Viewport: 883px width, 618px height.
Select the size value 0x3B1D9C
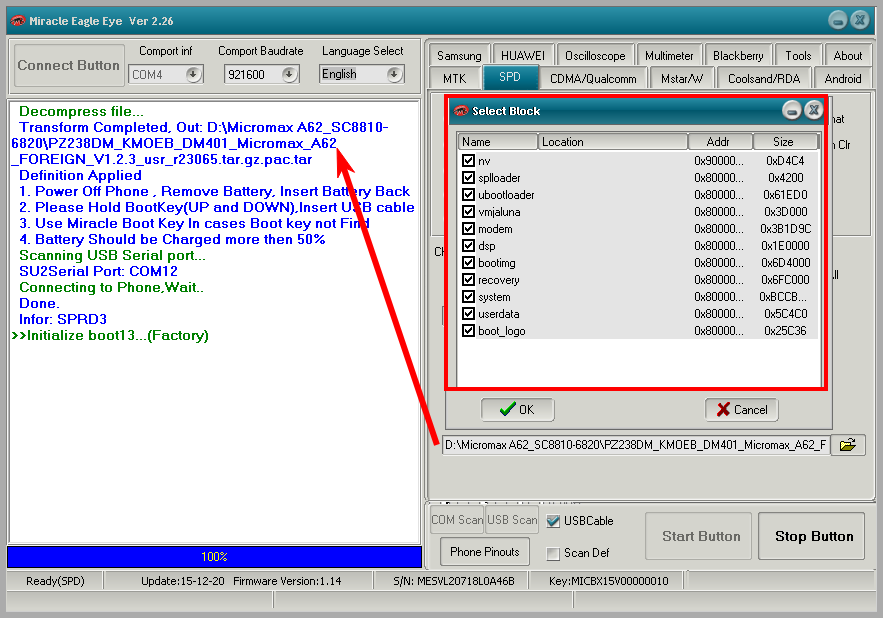(x=786, y=229)
